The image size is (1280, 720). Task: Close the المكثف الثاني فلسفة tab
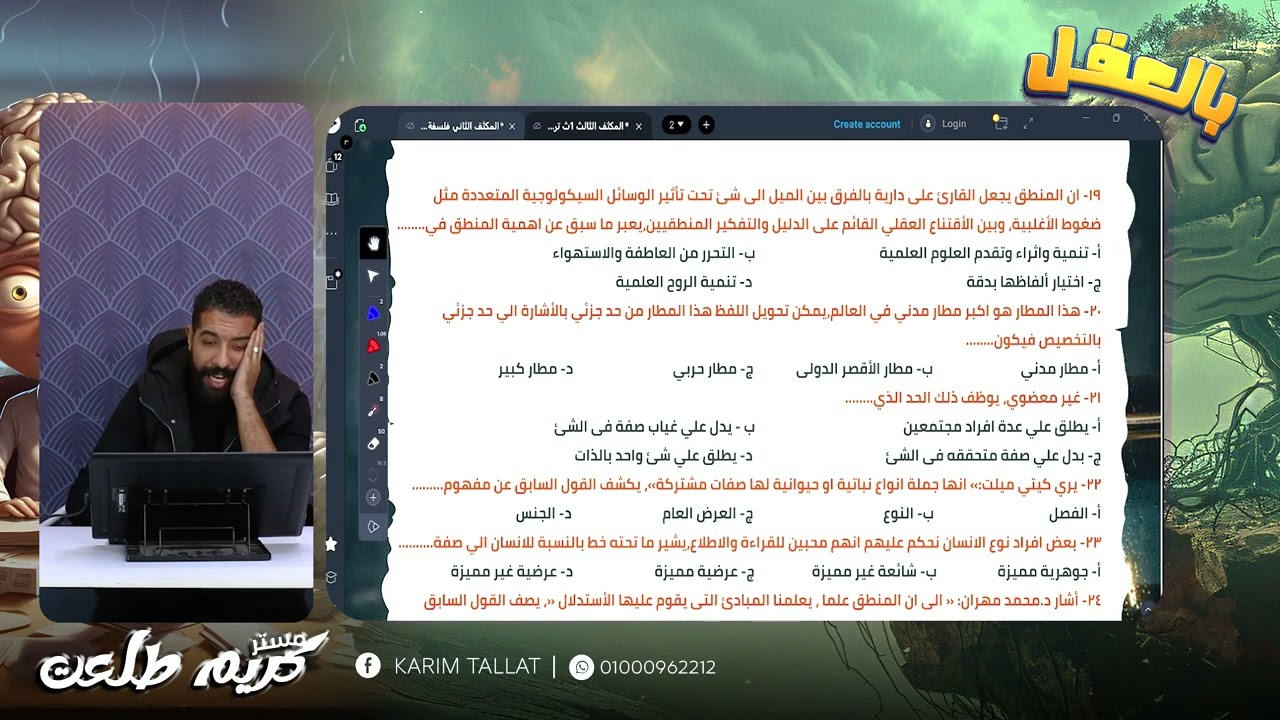(512, 126)
